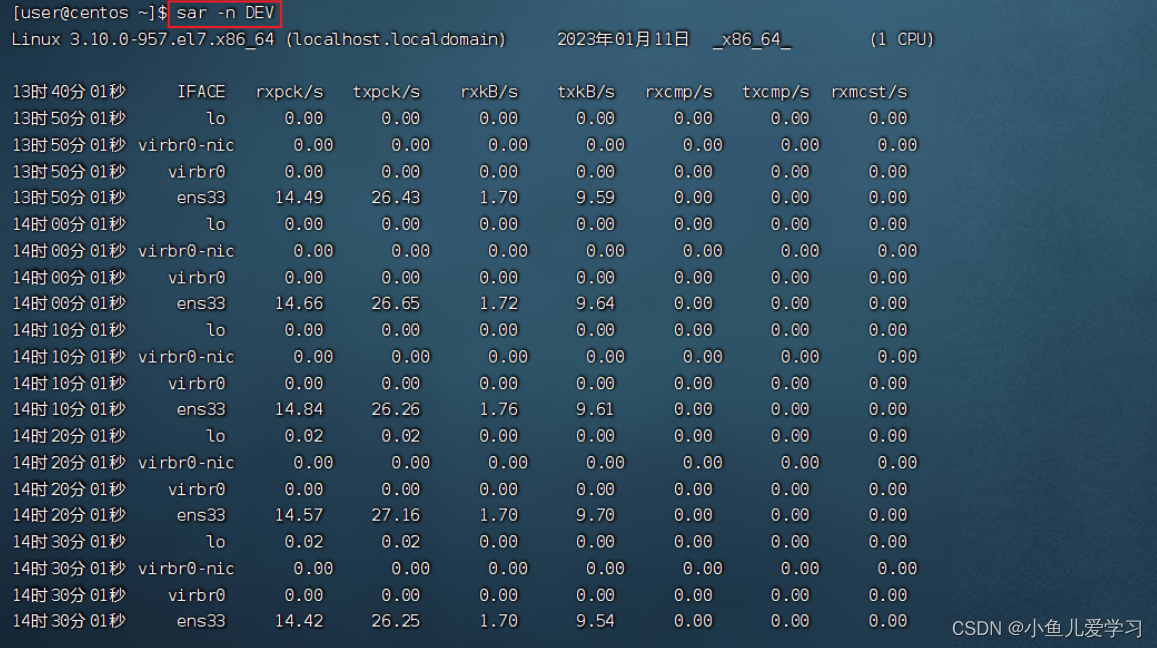
Task: Click txkB/s value 9.70
Action: click(x=595, y=515)
